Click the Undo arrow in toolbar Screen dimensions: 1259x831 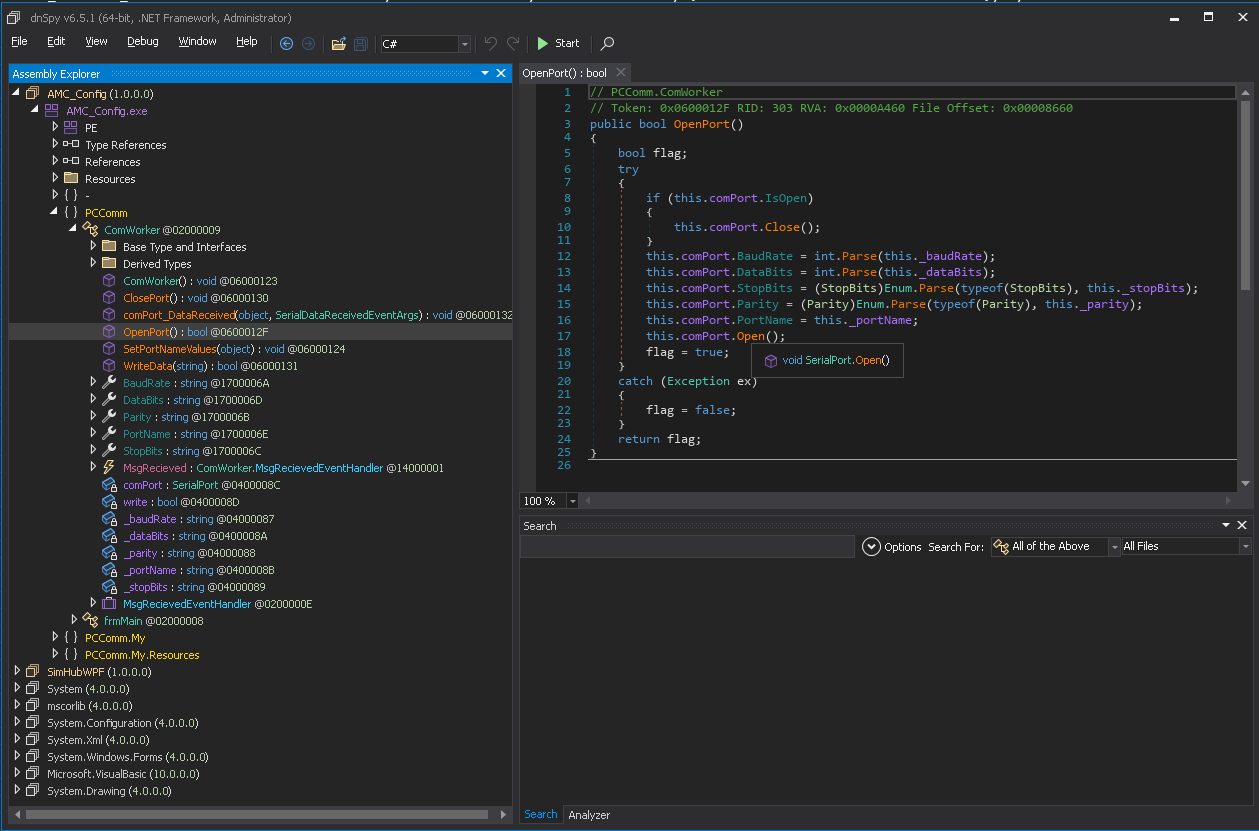490,43
